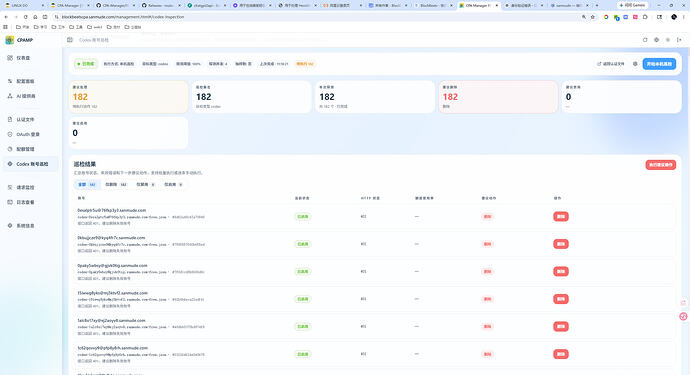Open inspection settings gear beside blue button

click(x=635, y=64)
